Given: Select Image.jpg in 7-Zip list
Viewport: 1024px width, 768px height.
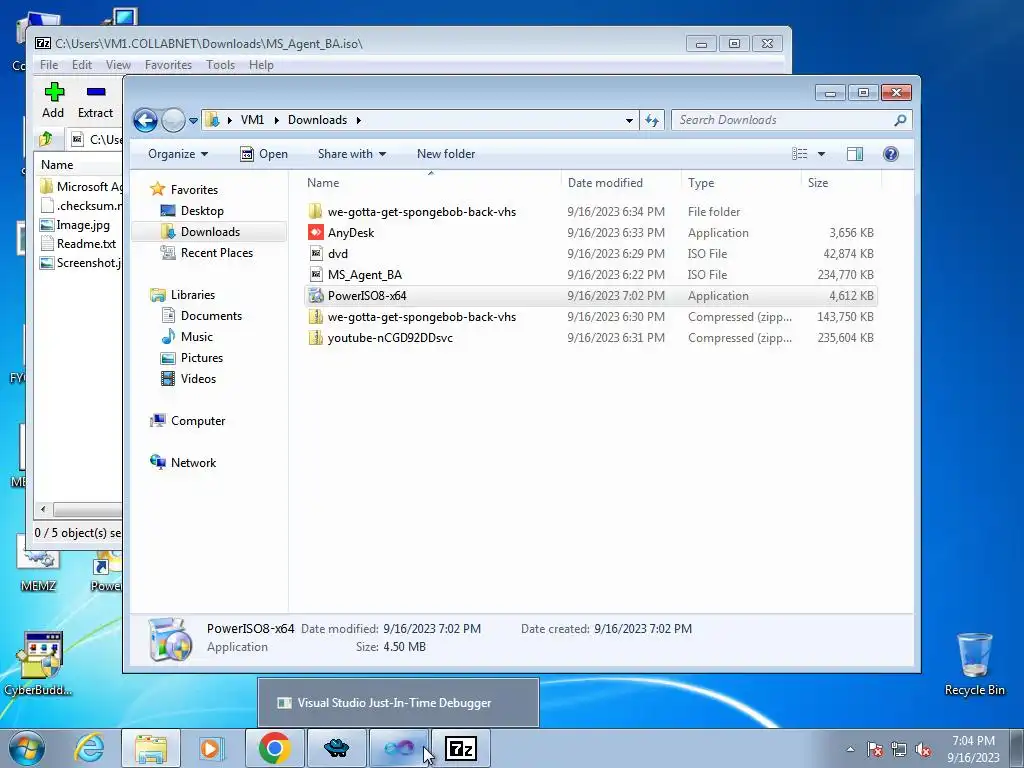Looking at the screenshot, I should pos(83,225).
